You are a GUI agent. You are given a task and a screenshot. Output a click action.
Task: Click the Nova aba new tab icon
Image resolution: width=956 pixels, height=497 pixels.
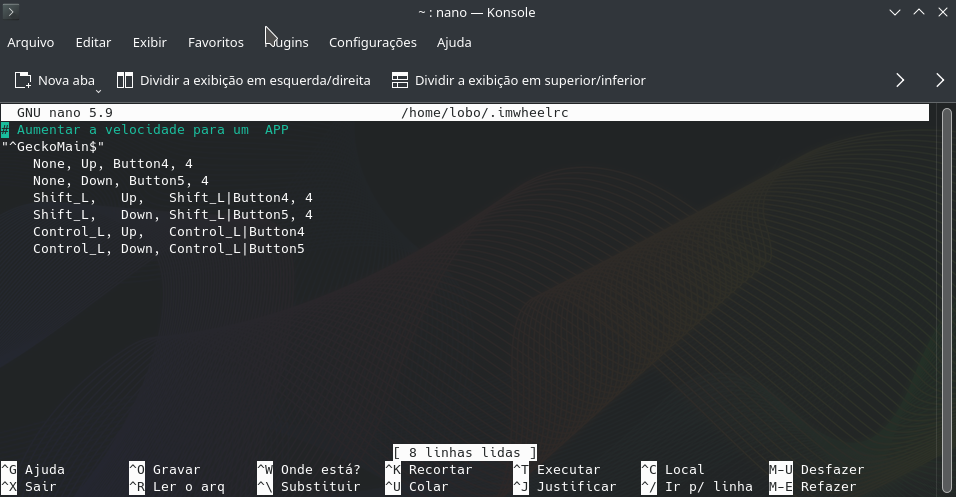click(x=23, y=80)
